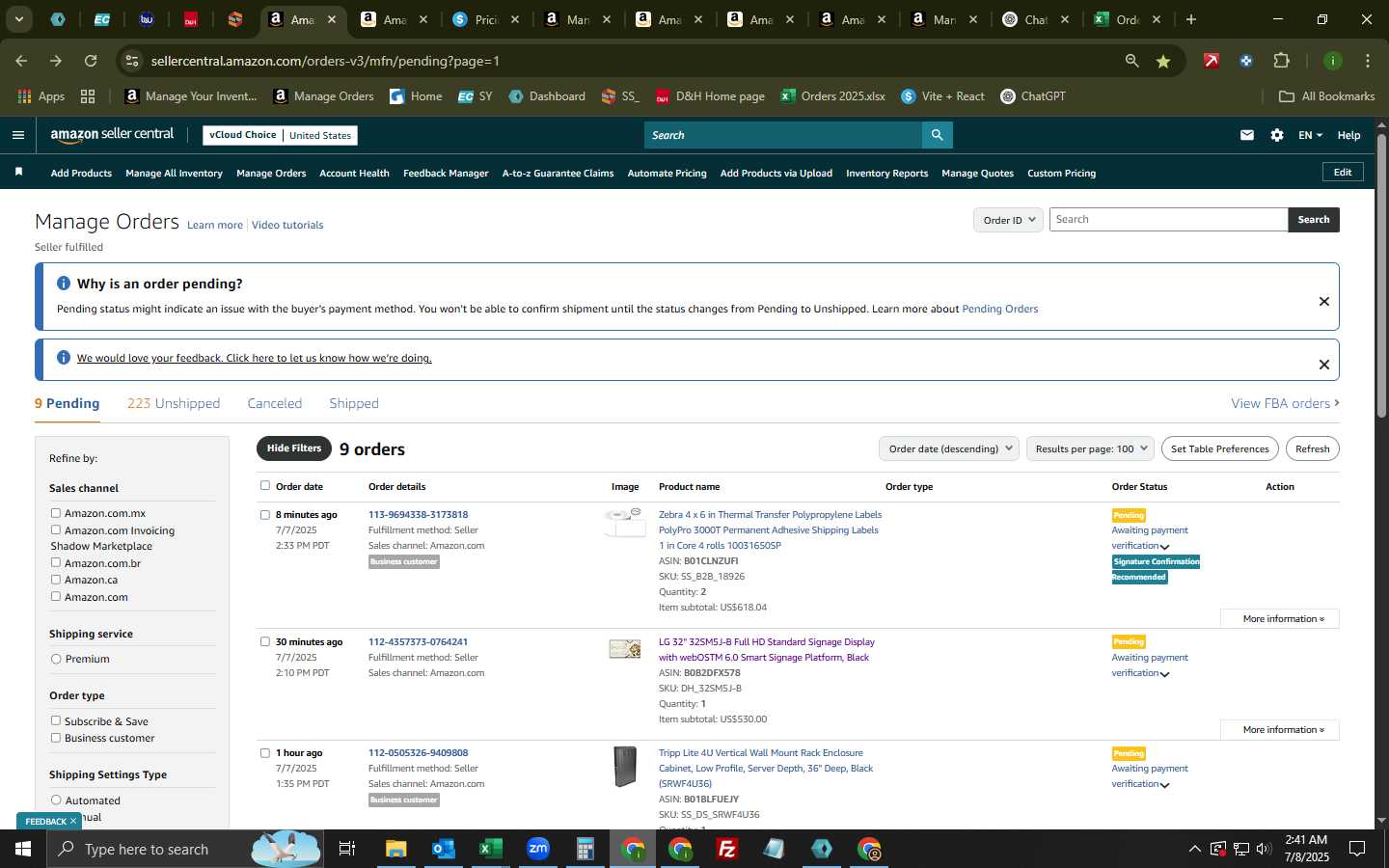Select Automated shipping settings type radio
1389x868 pixels.
pos(56,800)
